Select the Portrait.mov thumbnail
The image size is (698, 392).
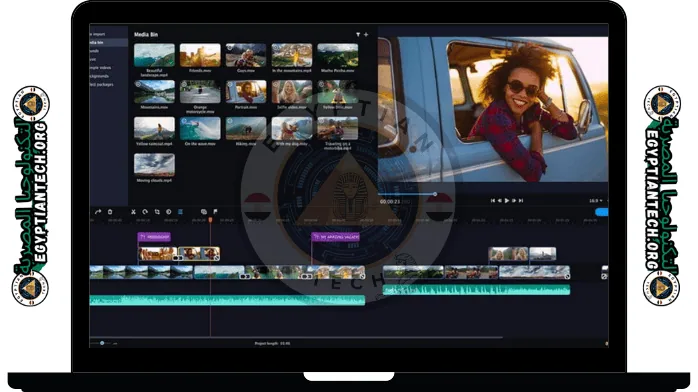(246, 92)
